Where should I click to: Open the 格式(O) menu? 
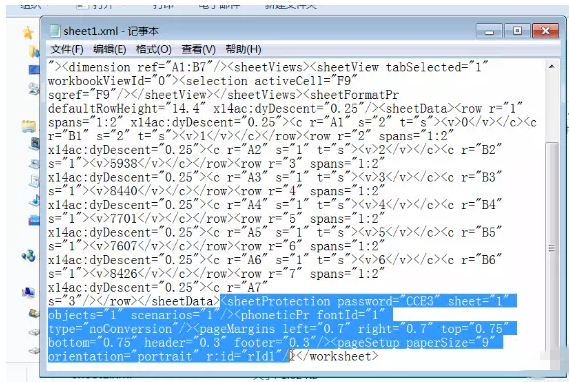(x=153, y=49)
